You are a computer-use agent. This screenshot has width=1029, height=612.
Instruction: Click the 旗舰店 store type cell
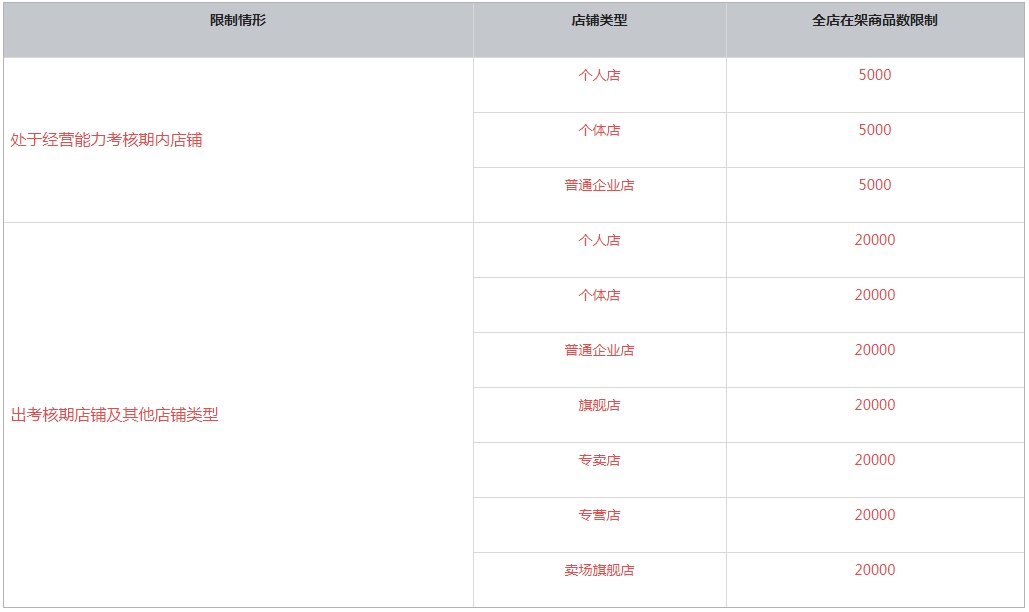point(599,405)
